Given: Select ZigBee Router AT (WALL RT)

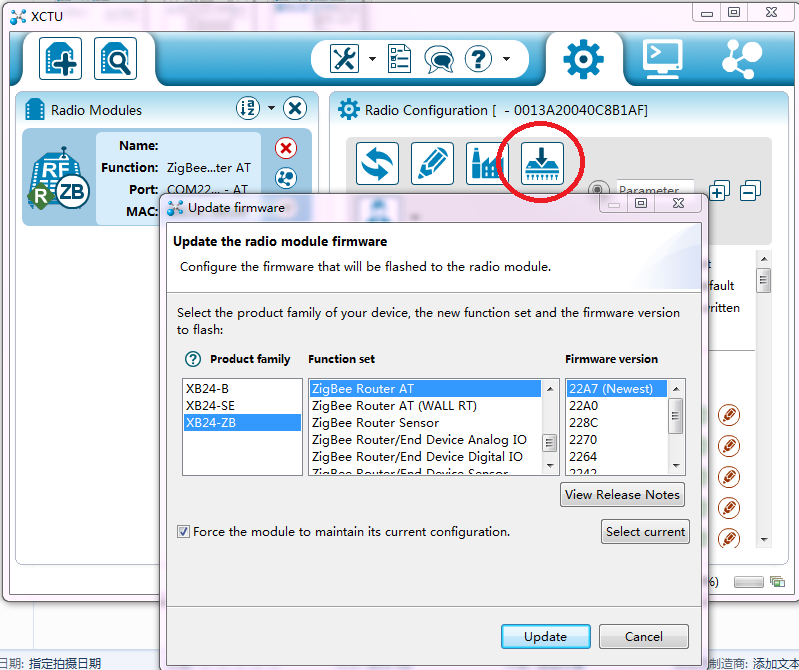Looking at the screenshot, I should [x=425, y=406].
